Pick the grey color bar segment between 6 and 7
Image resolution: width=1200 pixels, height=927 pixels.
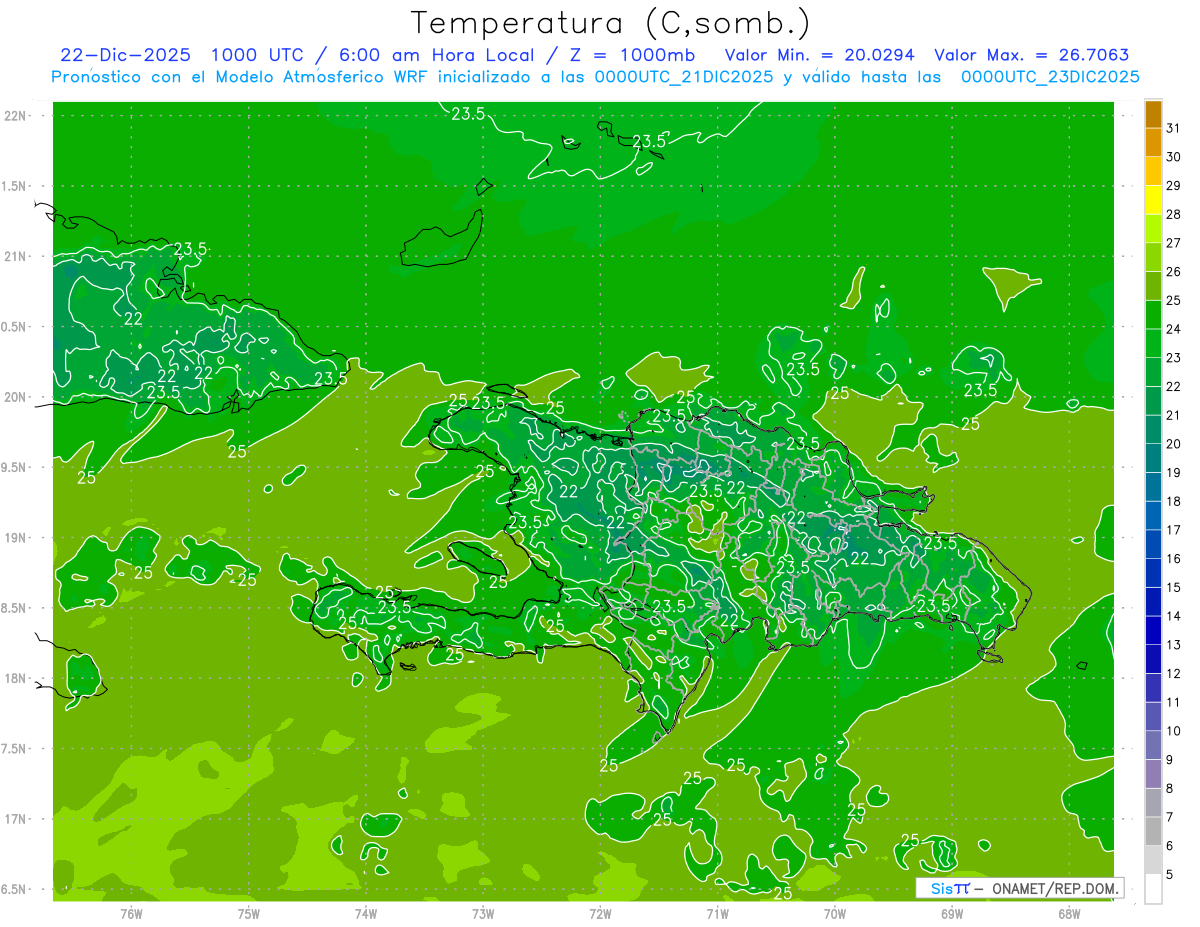1153,832
